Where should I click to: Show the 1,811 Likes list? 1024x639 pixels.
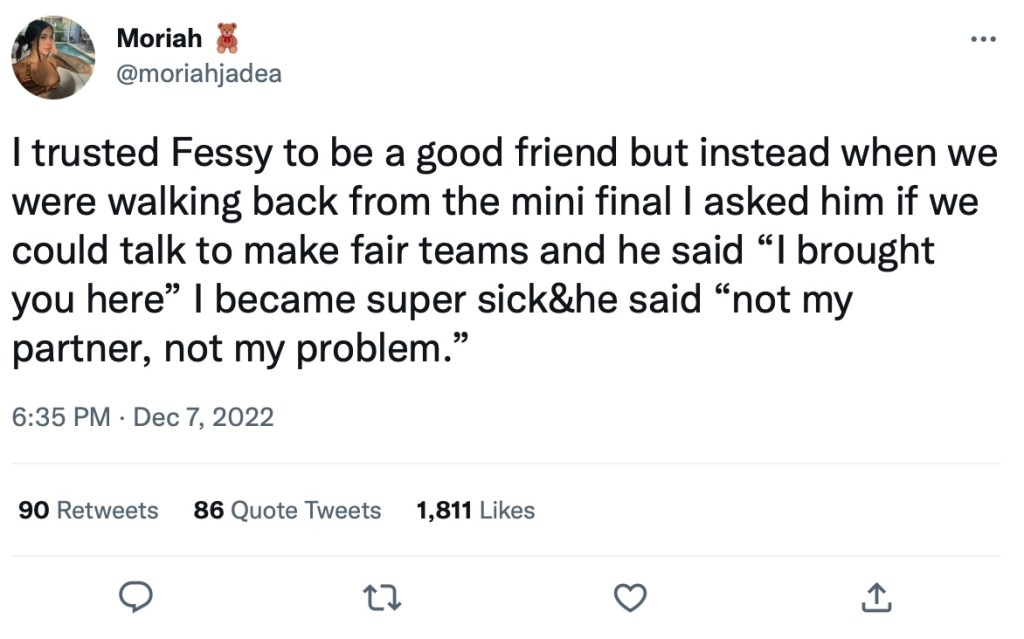(x=475, y=510)
